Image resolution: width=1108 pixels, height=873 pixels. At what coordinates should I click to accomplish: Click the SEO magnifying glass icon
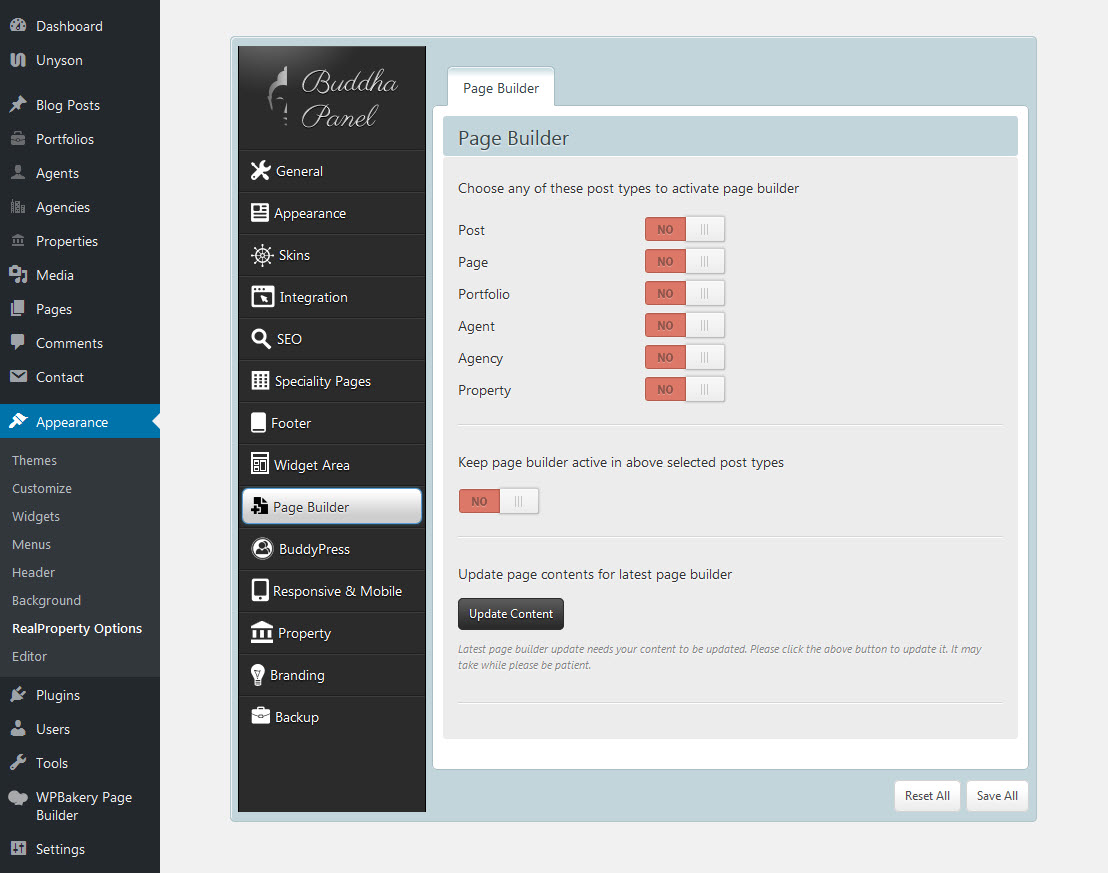point(260,339)
